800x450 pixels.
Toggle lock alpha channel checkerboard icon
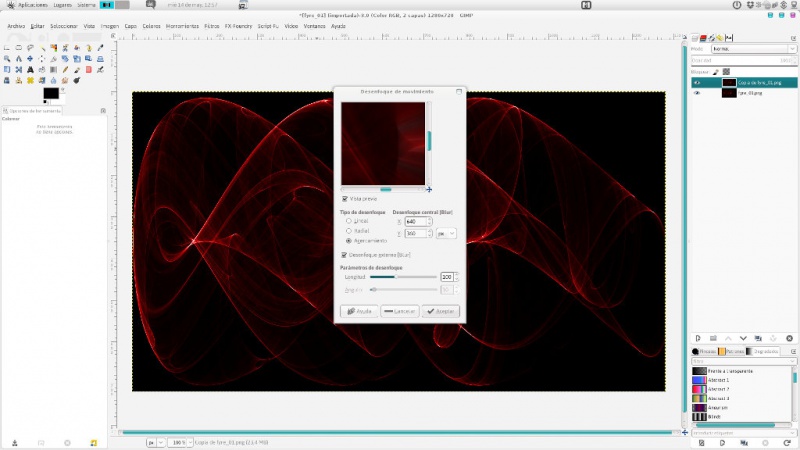tap(726, 72)
